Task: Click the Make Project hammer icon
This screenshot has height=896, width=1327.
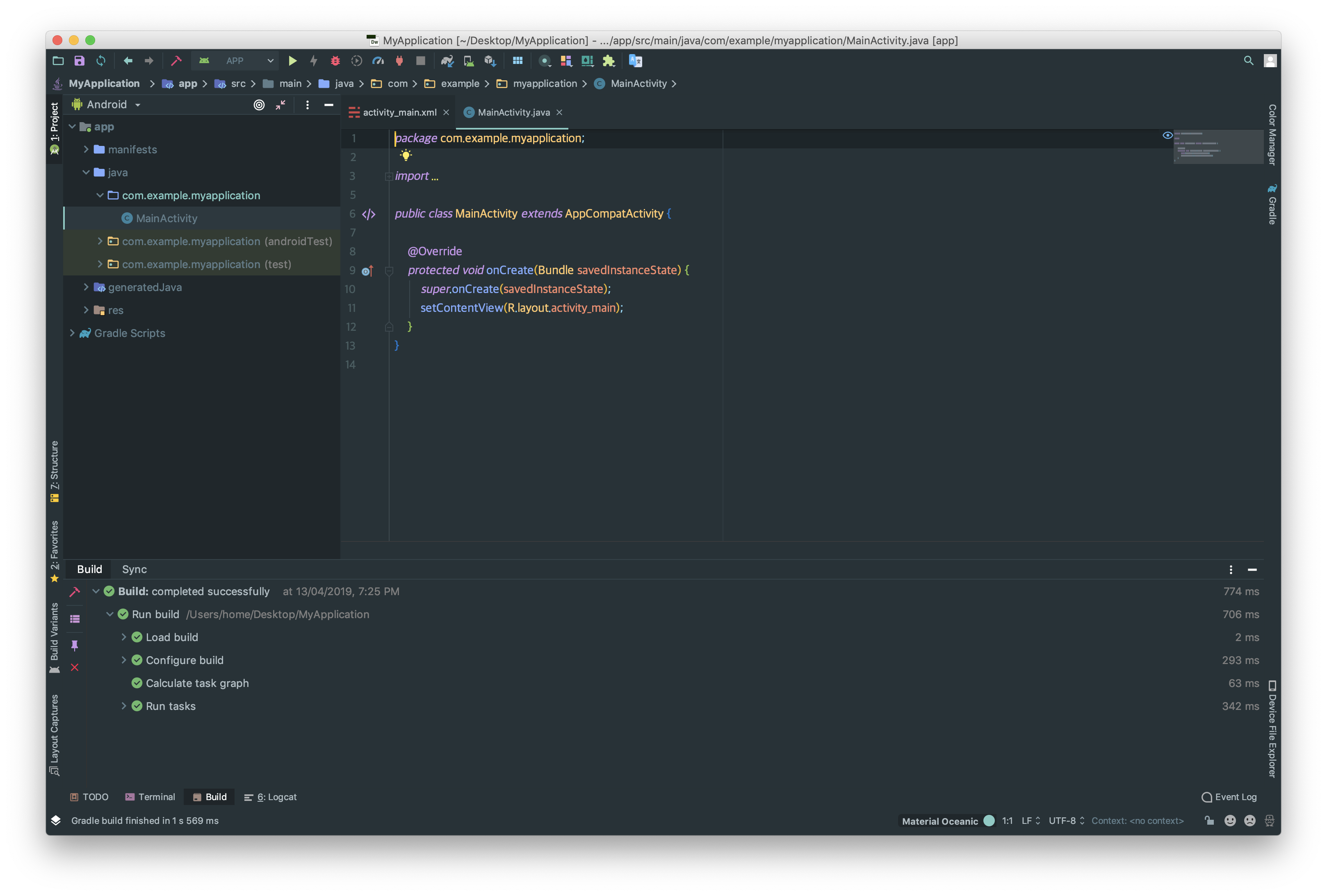Action: (x=176, y=61)
